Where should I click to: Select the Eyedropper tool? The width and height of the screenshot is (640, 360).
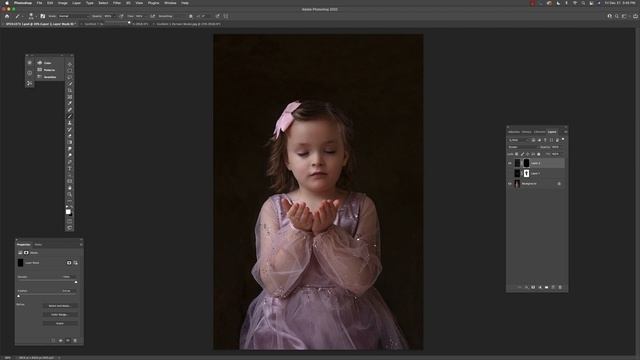point(70,103)
